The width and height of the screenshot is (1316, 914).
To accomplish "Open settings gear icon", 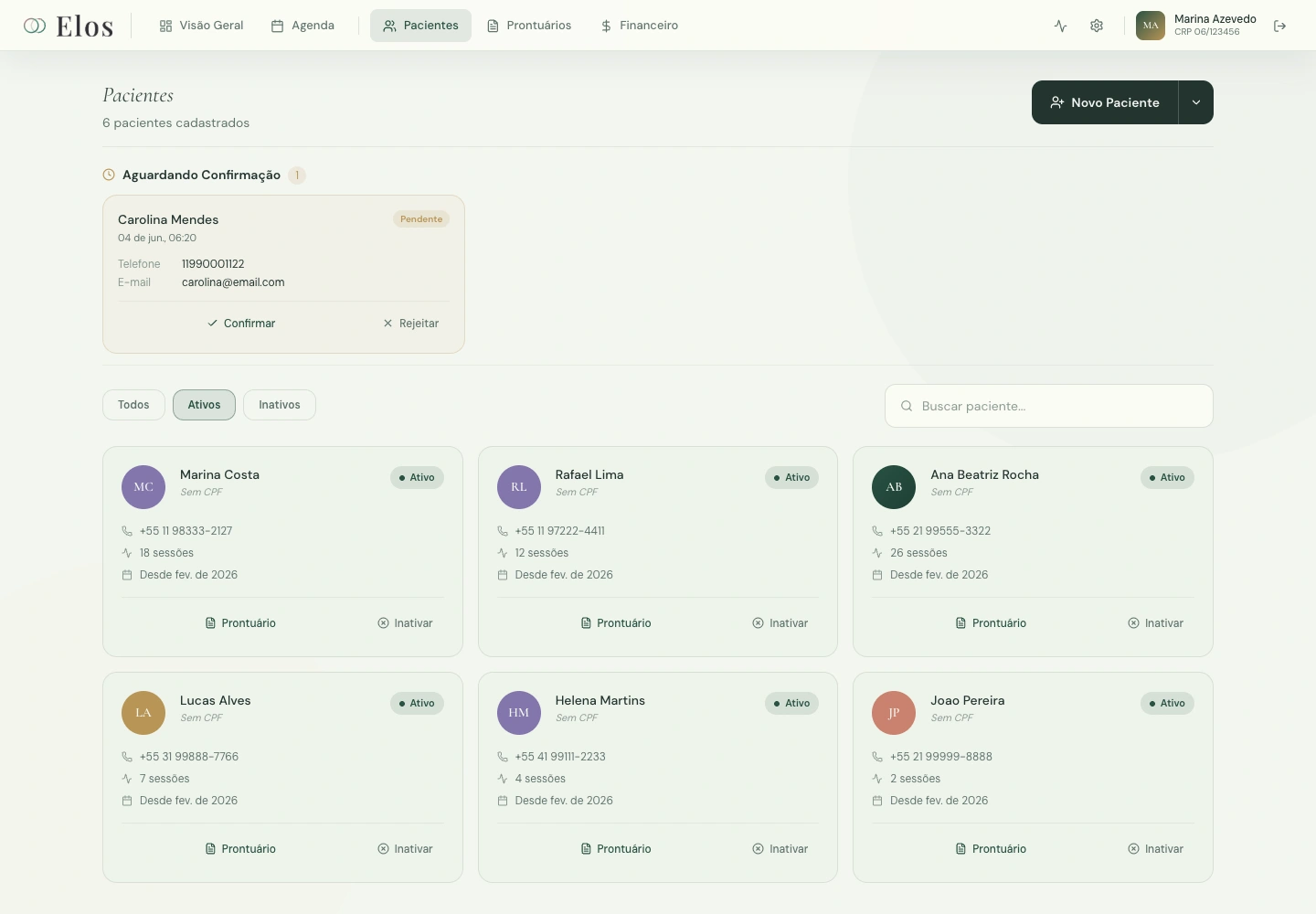I will (1097, 26).
